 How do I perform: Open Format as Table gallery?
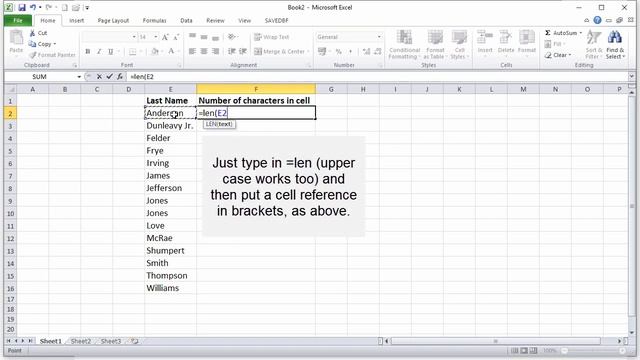point(435,44)
